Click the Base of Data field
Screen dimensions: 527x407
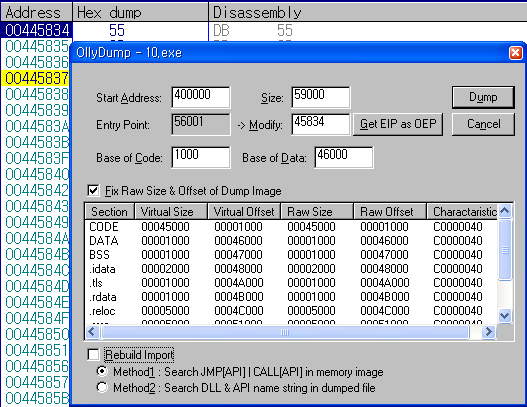(x=343, y=157)
